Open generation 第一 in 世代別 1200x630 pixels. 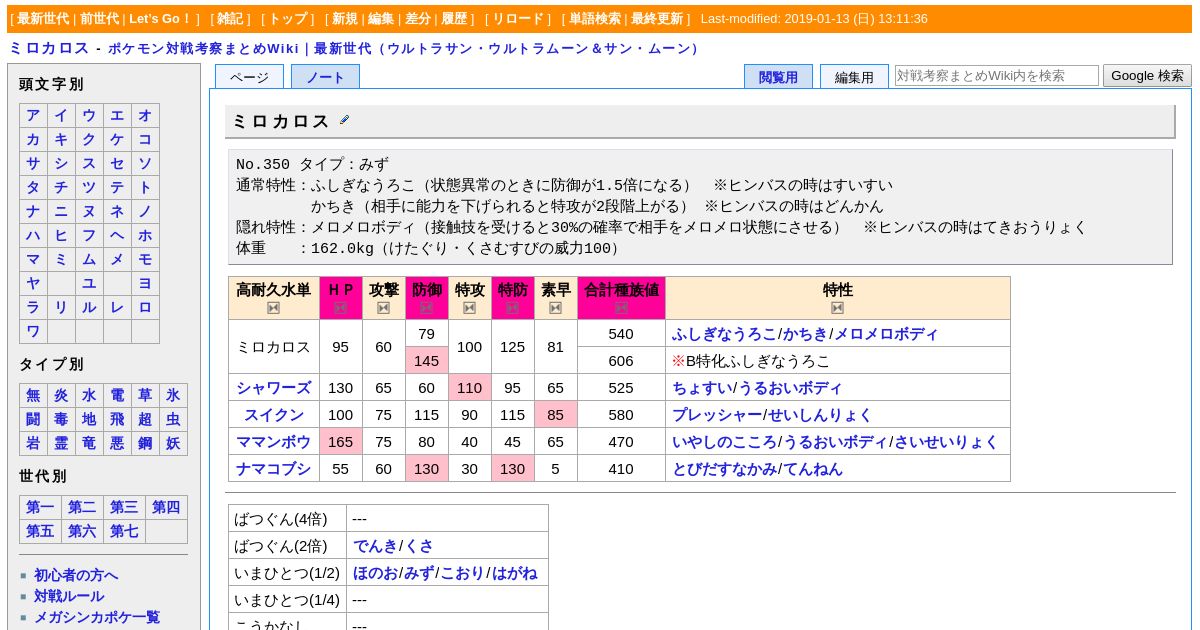[x=40, y=507]
